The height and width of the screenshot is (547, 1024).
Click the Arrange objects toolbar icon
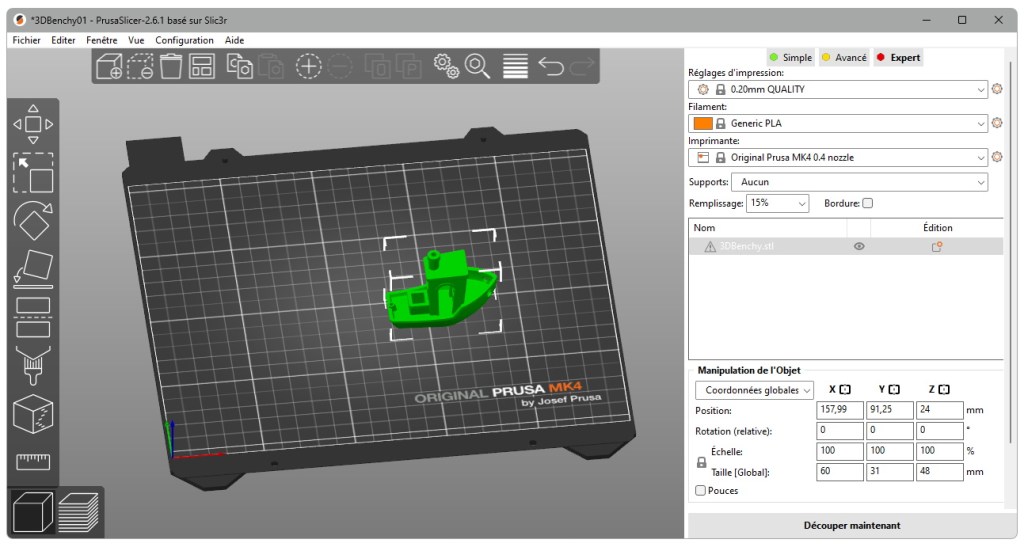[x=202, y=67]
